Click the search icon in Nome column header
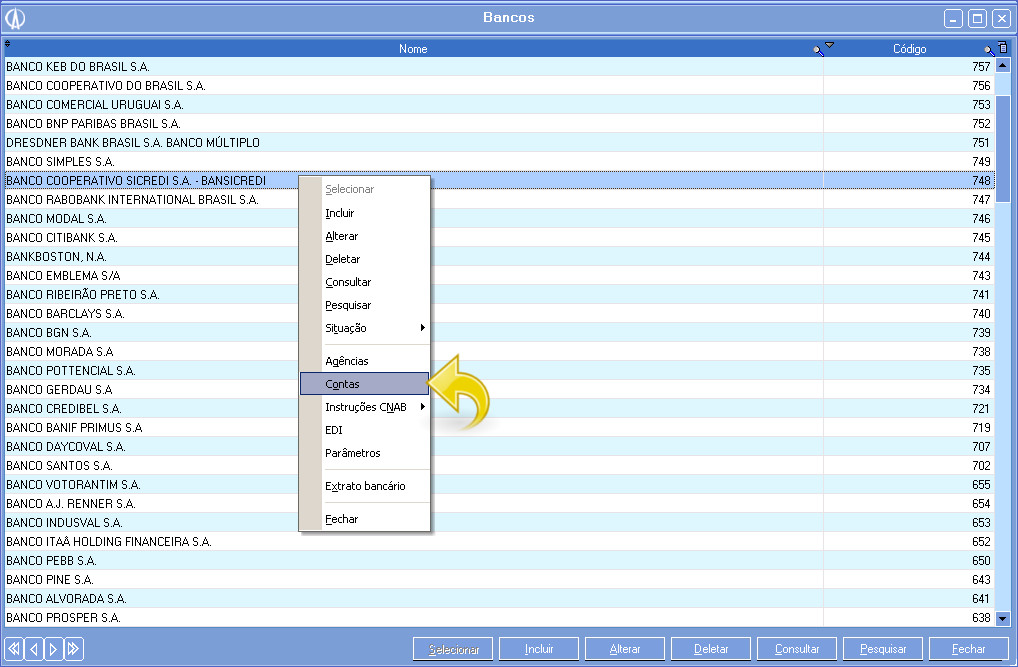This screenshot has height=667, width=1018. pos(818,51)
